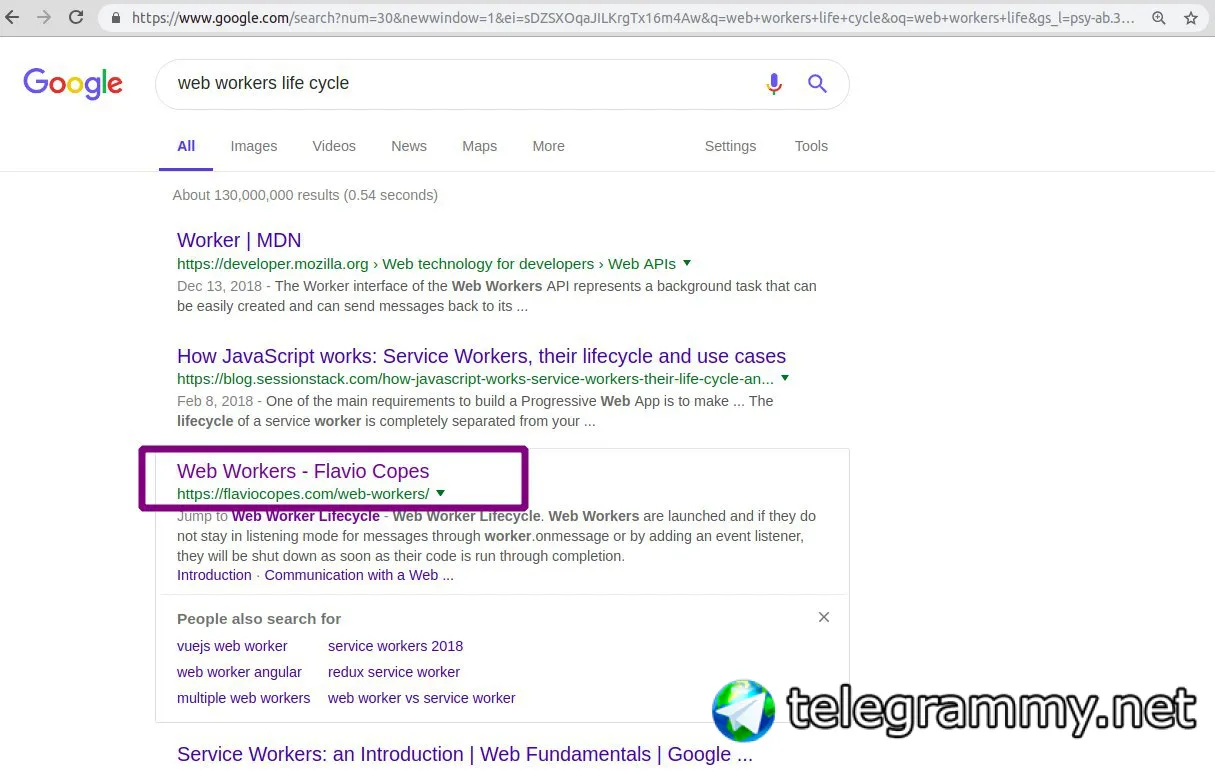This screenshot has height=771, width=1215.
Task: Click the People also search for heading
Action: click(259, 619)
